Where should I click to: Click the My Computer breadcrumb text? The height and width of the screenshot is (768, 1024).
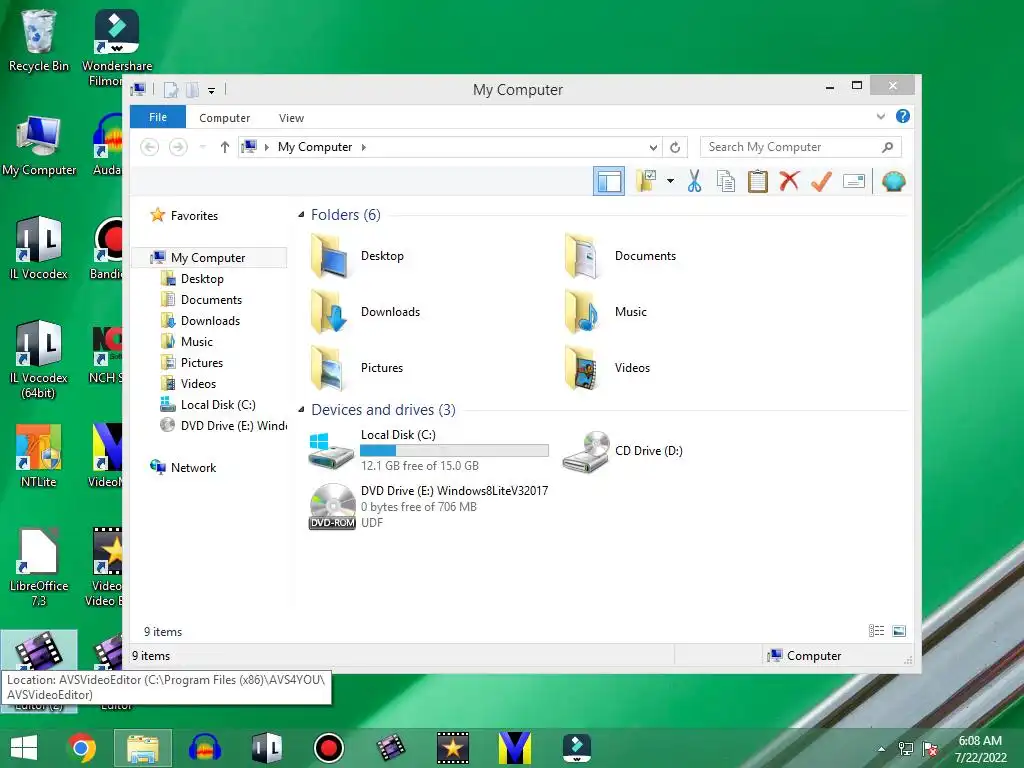[x=315, y=147]
